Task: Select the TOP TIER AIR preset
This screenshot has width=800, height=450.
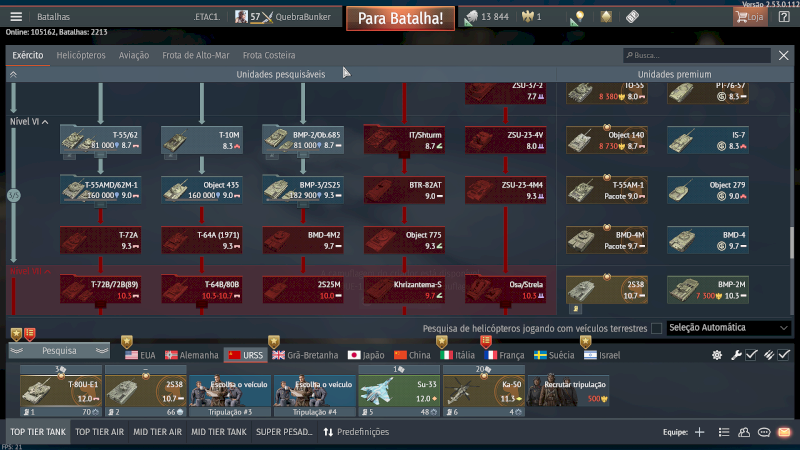Action: [x=99, y=432]
